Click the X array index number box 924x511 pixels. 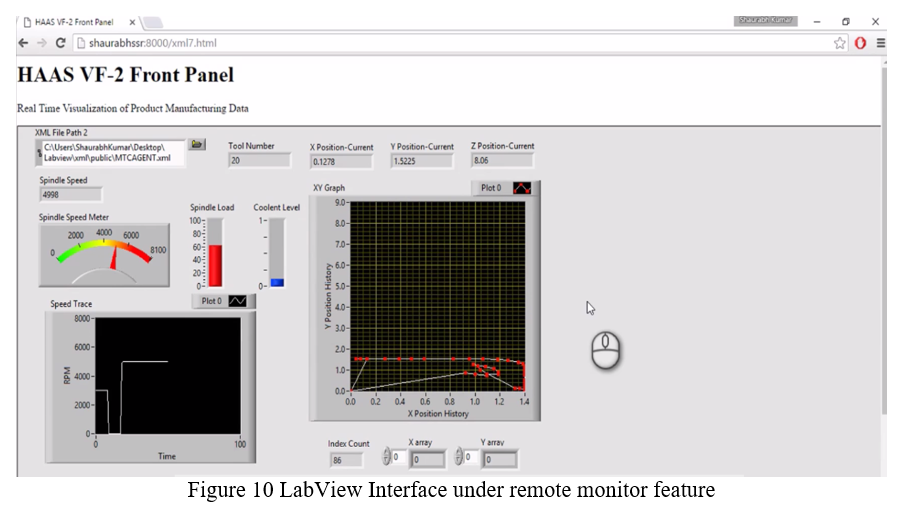(x=399, y=457)
